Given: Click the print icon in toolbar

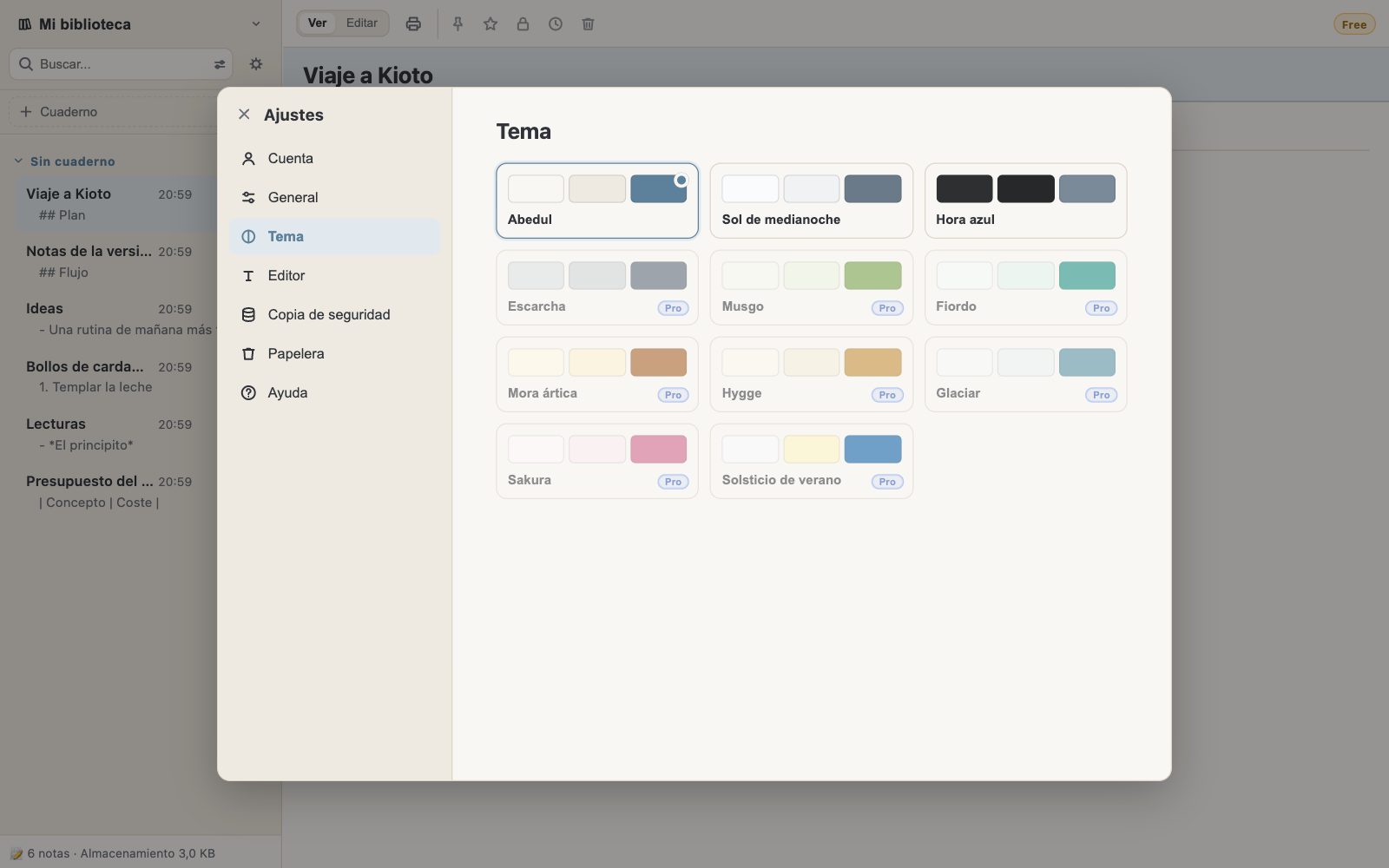Looking at the screenshot, I should [x=413, y=23].
